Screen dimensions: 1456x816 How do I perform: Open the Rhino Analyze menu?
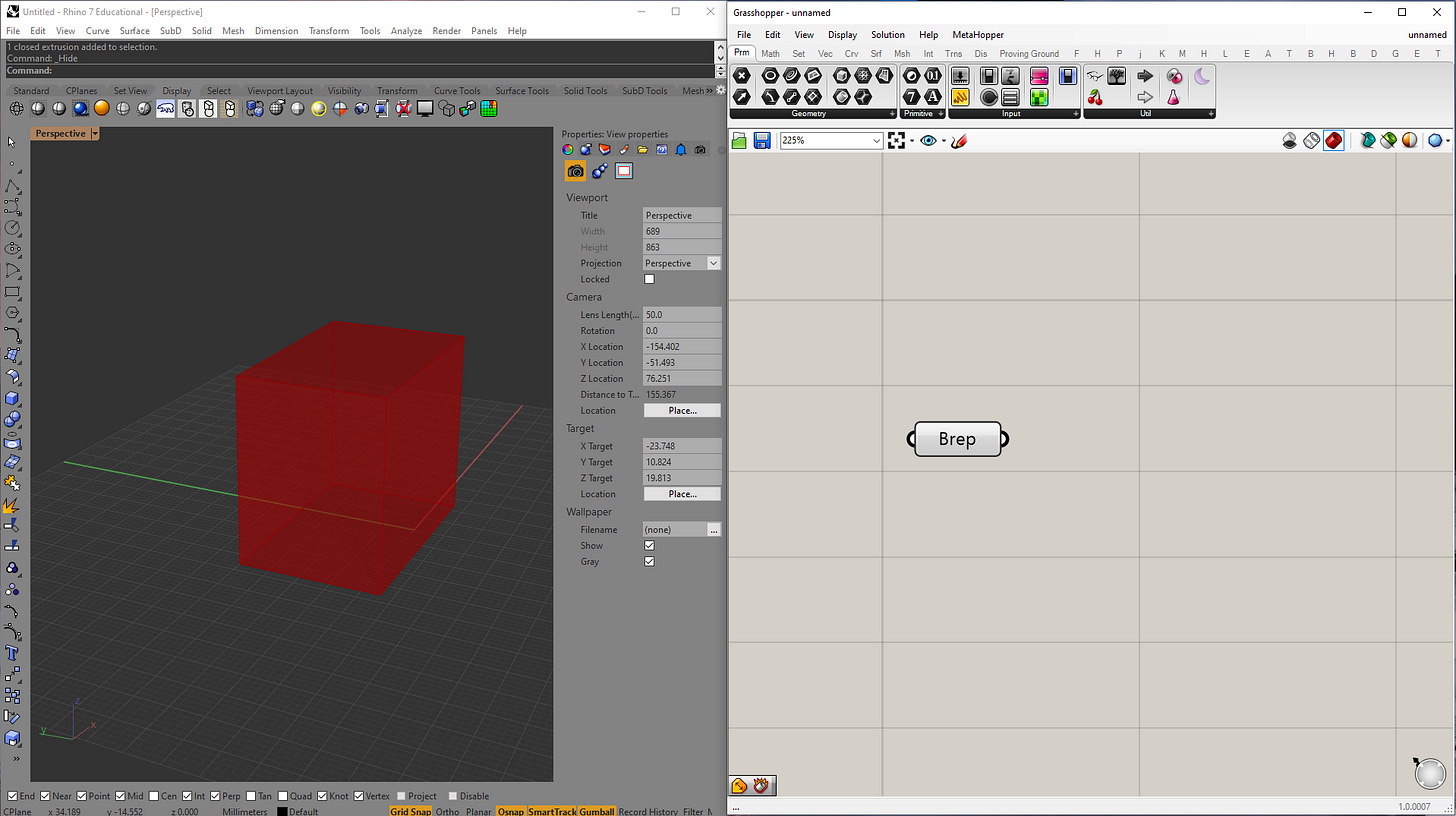tap(406, 31)
